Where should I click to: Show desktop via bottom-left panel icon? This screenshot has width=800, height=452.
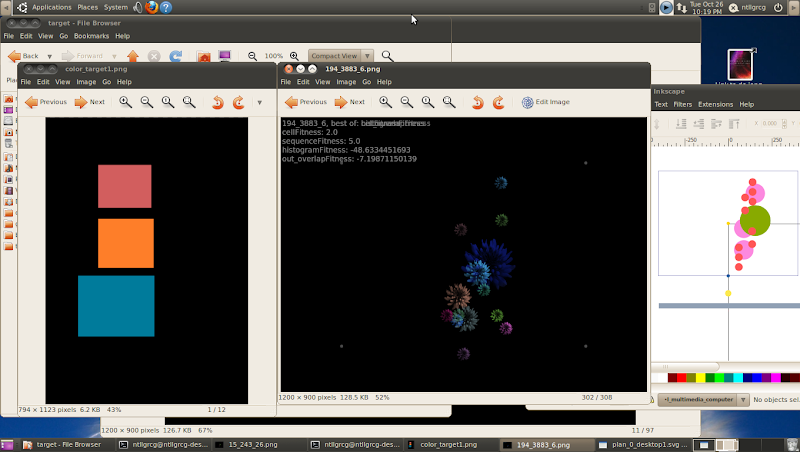click(x=7, y=444)
